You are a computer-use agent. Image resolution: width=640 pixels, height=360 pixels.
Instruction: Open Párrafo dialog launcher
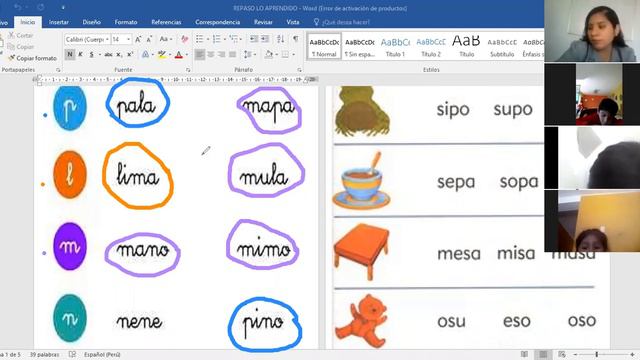tap(299, 70)
